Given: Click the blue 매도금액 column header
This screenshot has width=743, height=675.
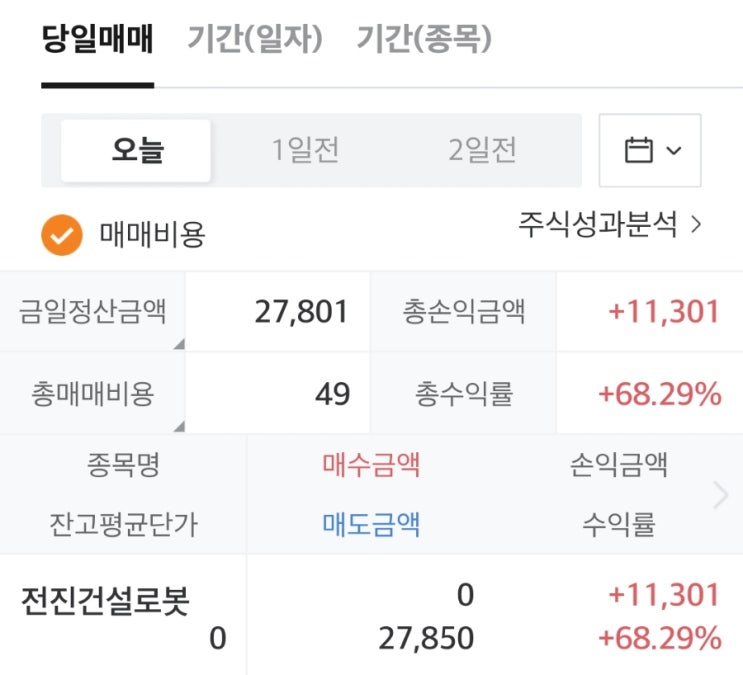Looking at the screenshot, I should pos(371,524).
